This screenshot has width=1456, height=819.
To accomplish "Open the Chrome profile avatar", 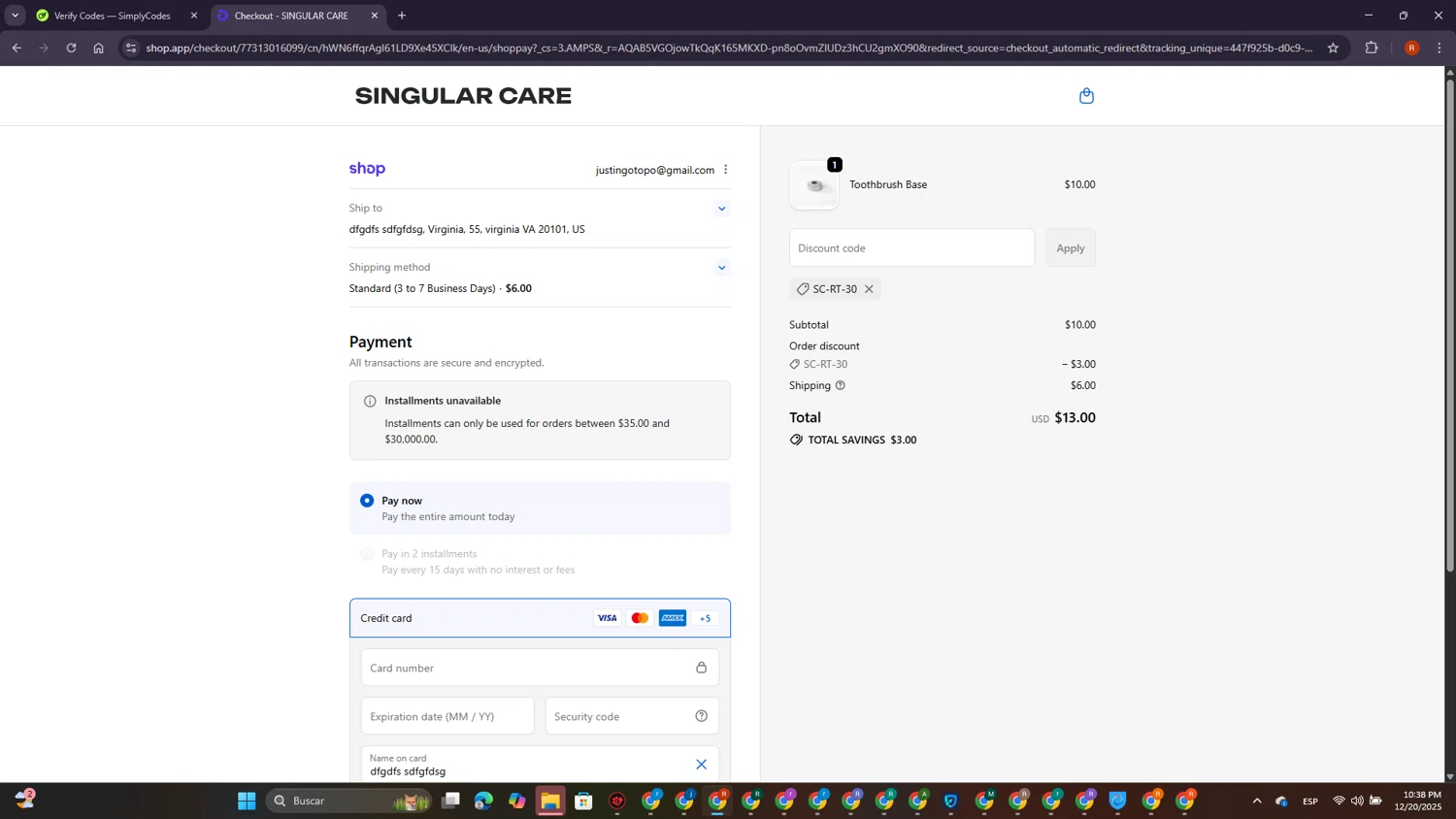I will click(1411, 48).
